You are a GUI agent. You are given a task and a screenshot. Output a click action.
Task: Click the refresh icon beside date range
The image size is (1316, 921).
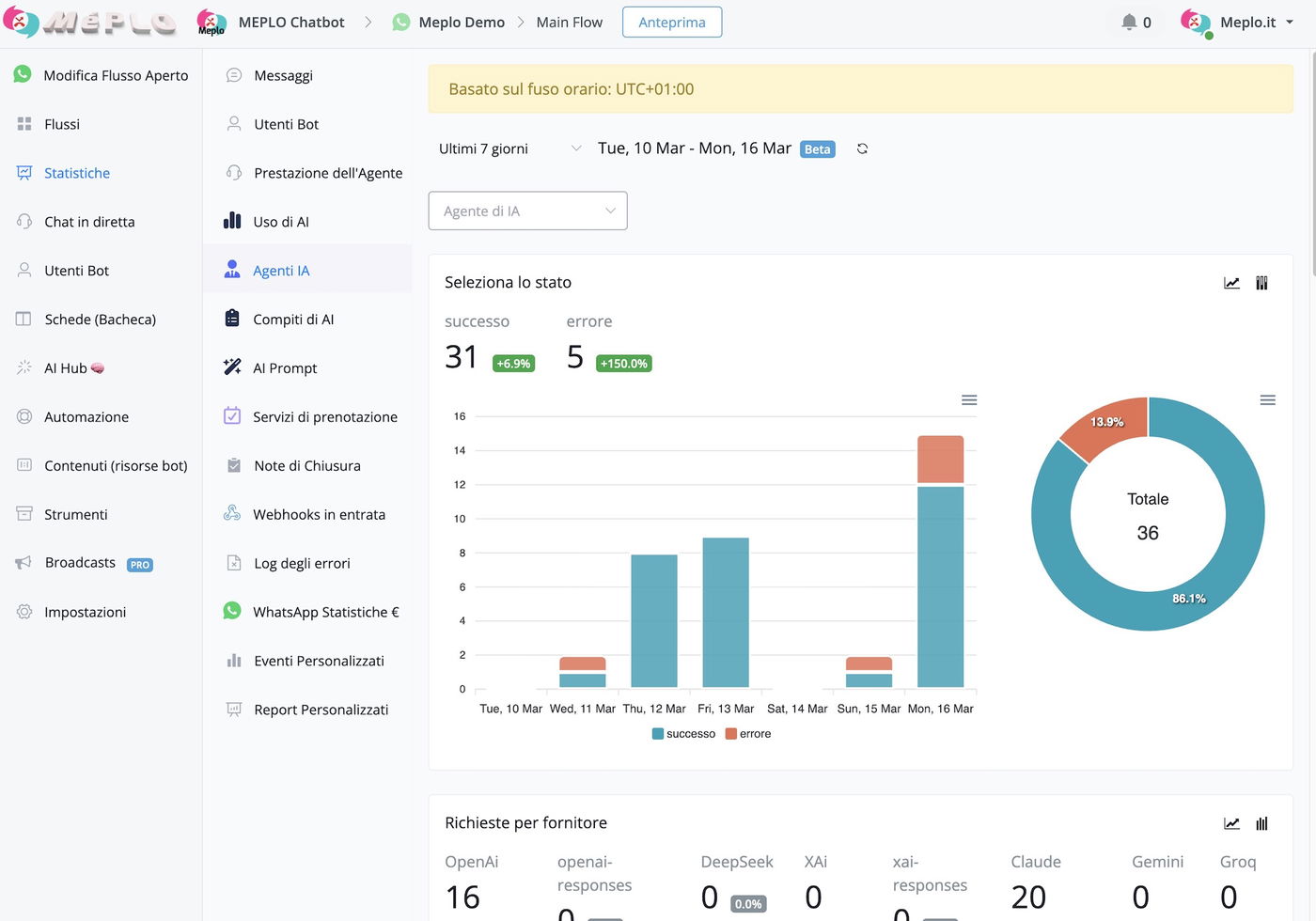coord(862,148)
